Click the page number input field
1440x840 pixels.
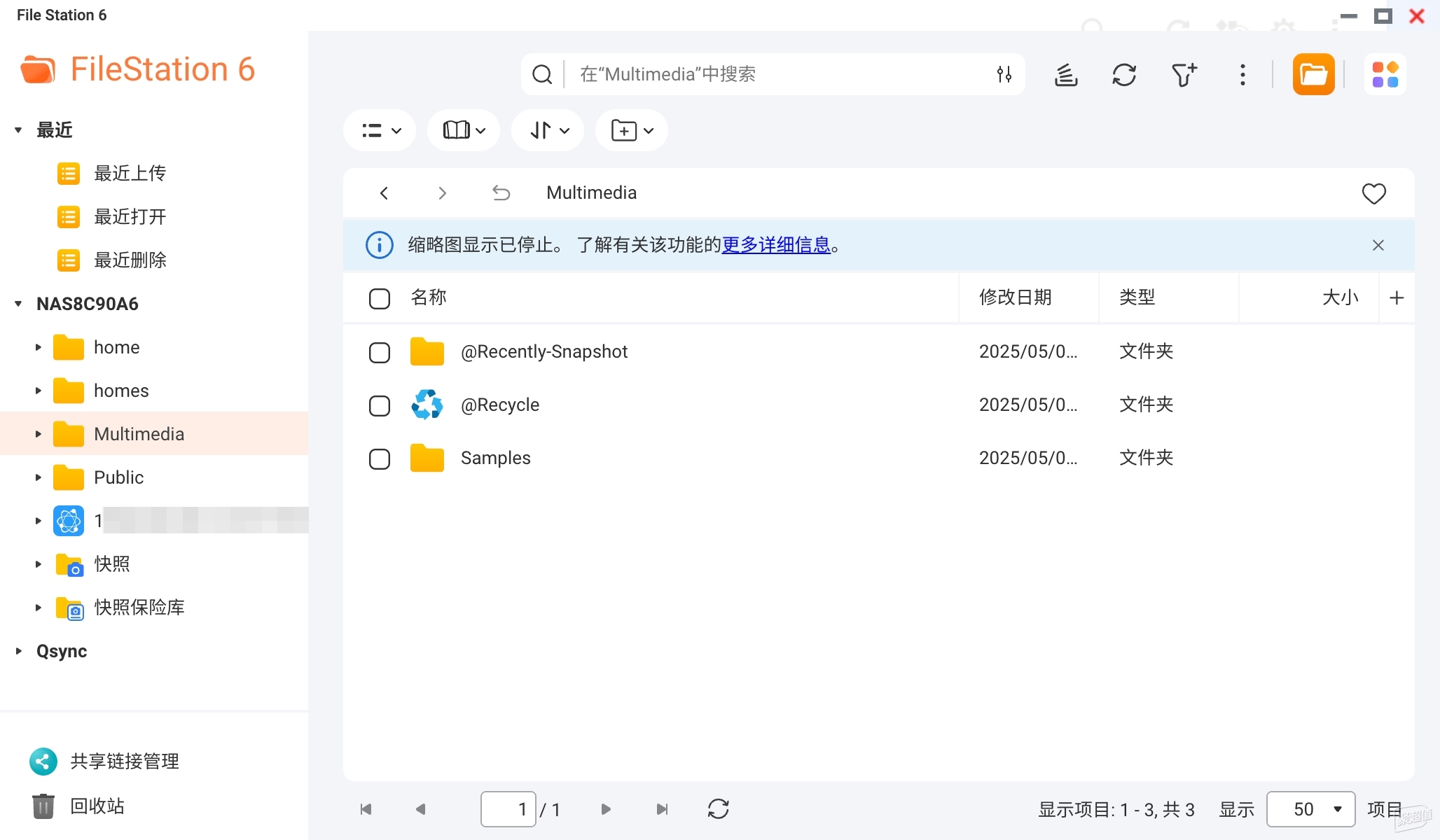[508, 809]
